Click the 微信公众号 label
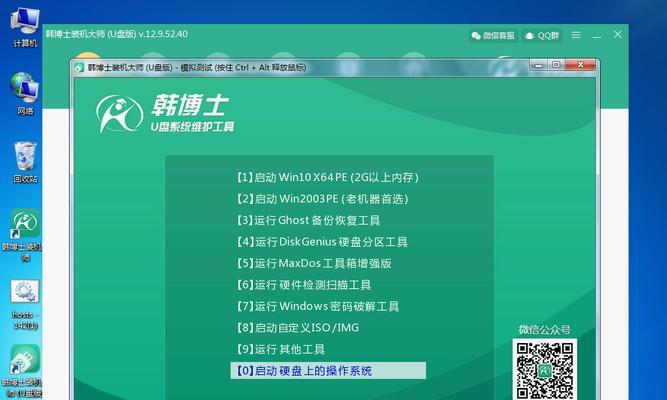667x400 pixels. 544,329
